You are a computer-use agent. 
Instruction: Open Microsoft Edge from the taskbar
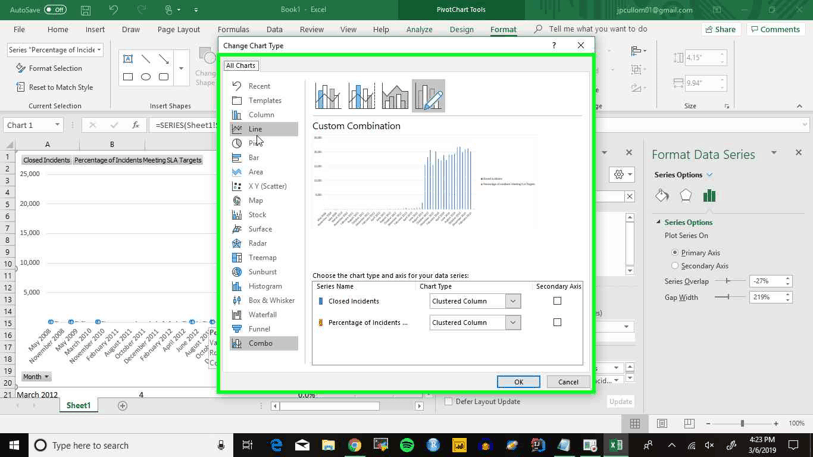click(x=276, y=446)
